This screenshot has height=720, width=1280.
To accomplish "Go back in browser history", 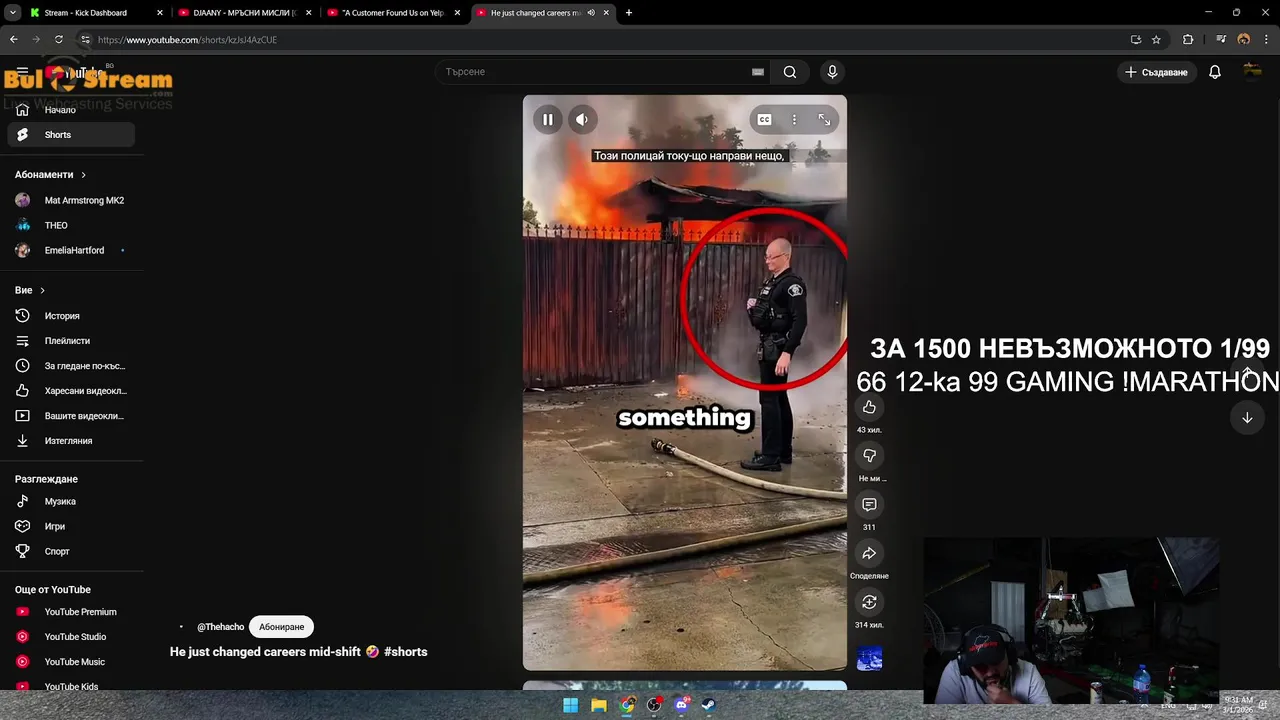I will (13, 40).
